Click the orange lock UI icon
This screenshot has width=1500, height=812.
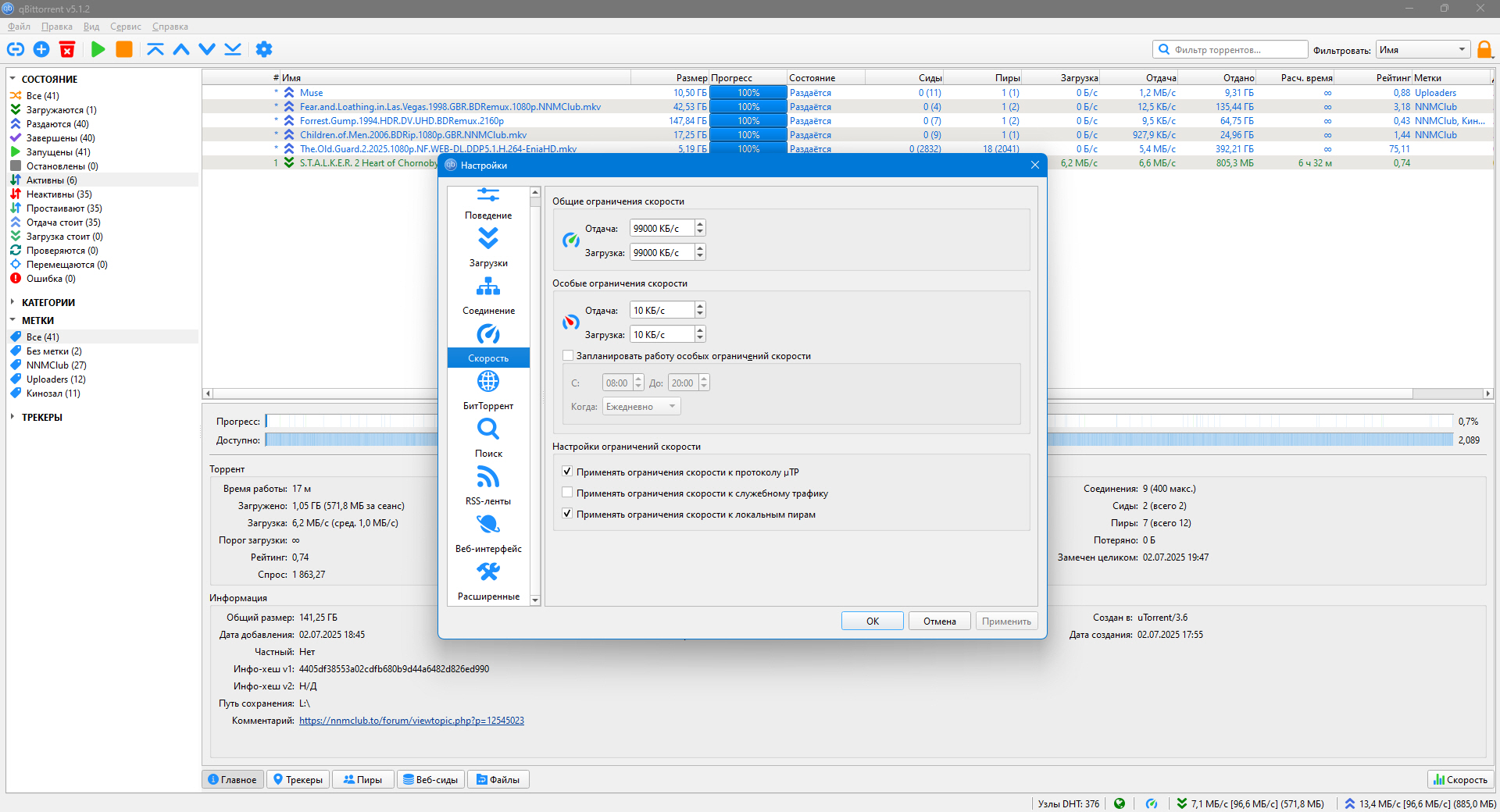click(x=1484, y=49)
